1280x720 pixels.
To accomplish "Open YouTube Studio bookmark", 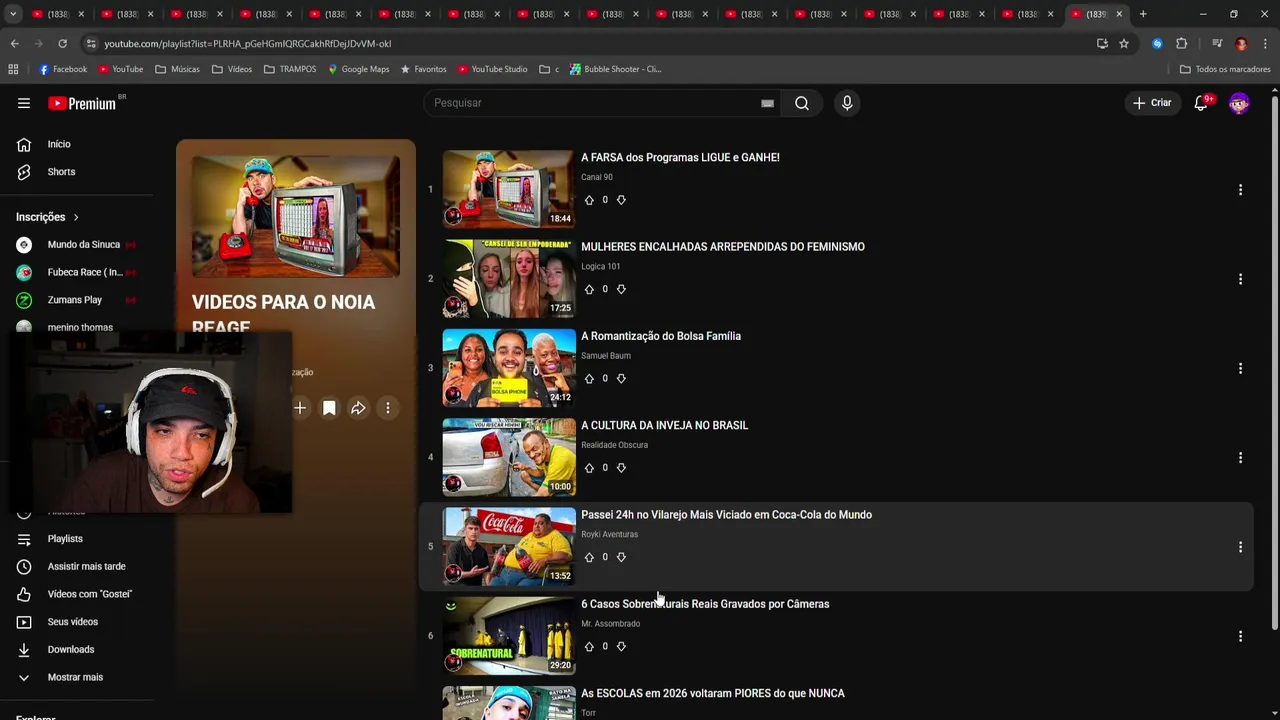I will [x=492, y=69].
